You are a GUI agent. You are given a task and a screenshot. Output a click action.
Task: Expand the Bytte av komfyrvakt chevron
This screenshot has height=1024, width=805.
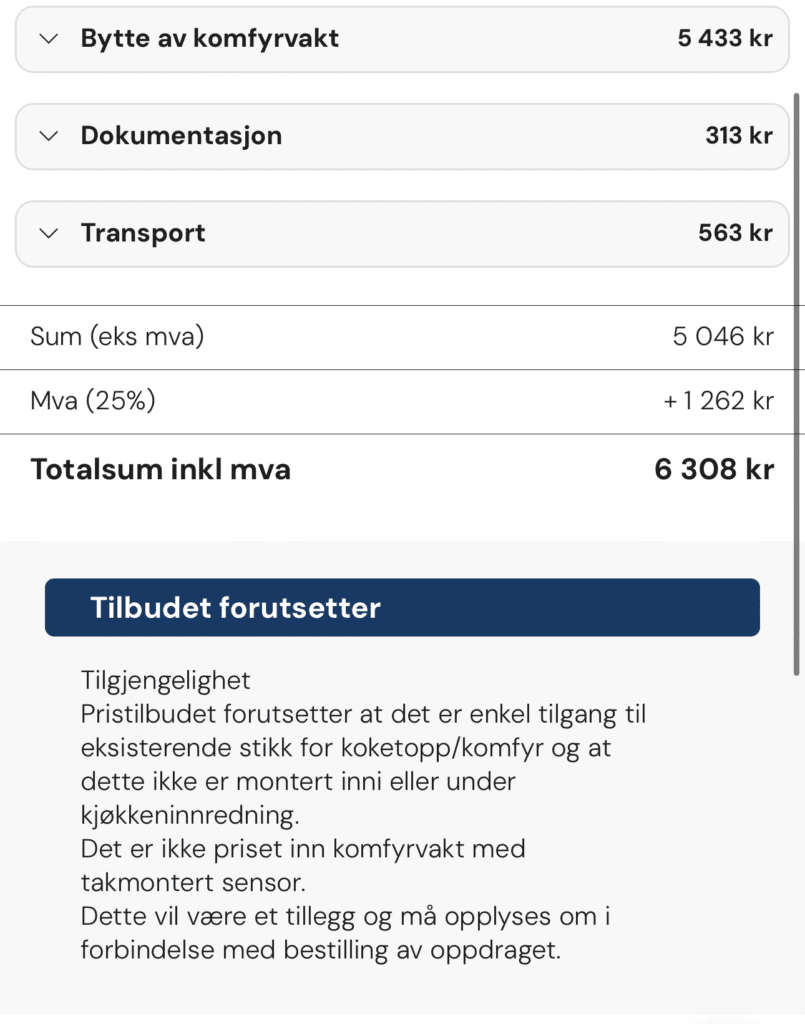click(x=49, y=39)
